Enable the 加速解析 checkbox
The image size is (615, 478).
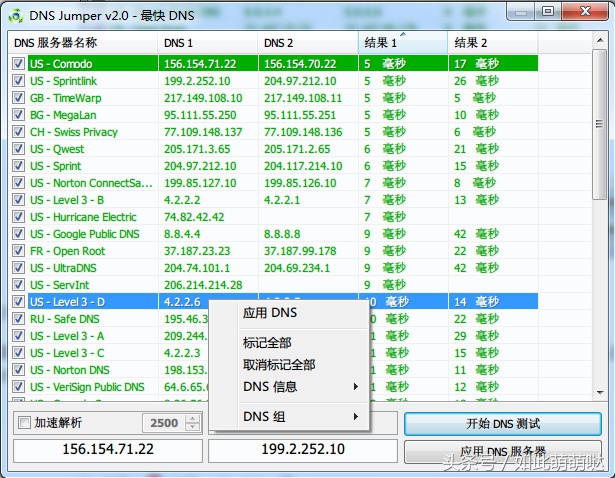coord(24,423)
